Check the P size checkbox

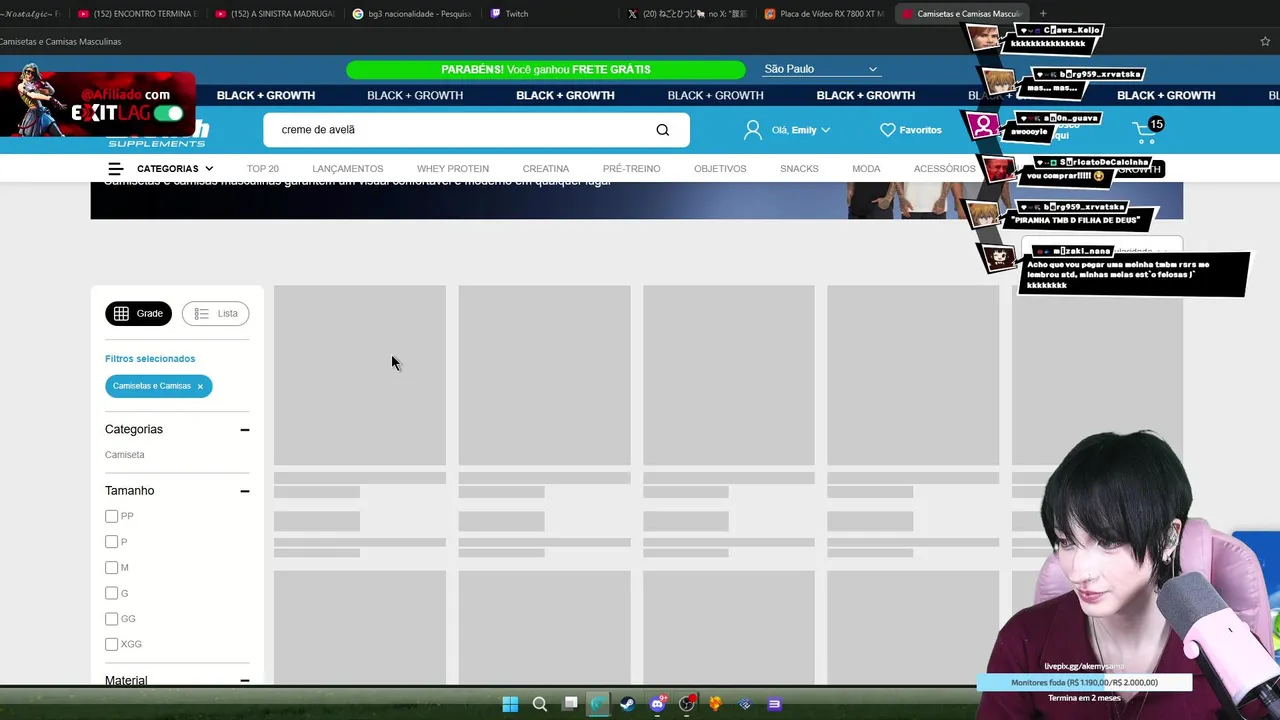click(x=111, y=542)
